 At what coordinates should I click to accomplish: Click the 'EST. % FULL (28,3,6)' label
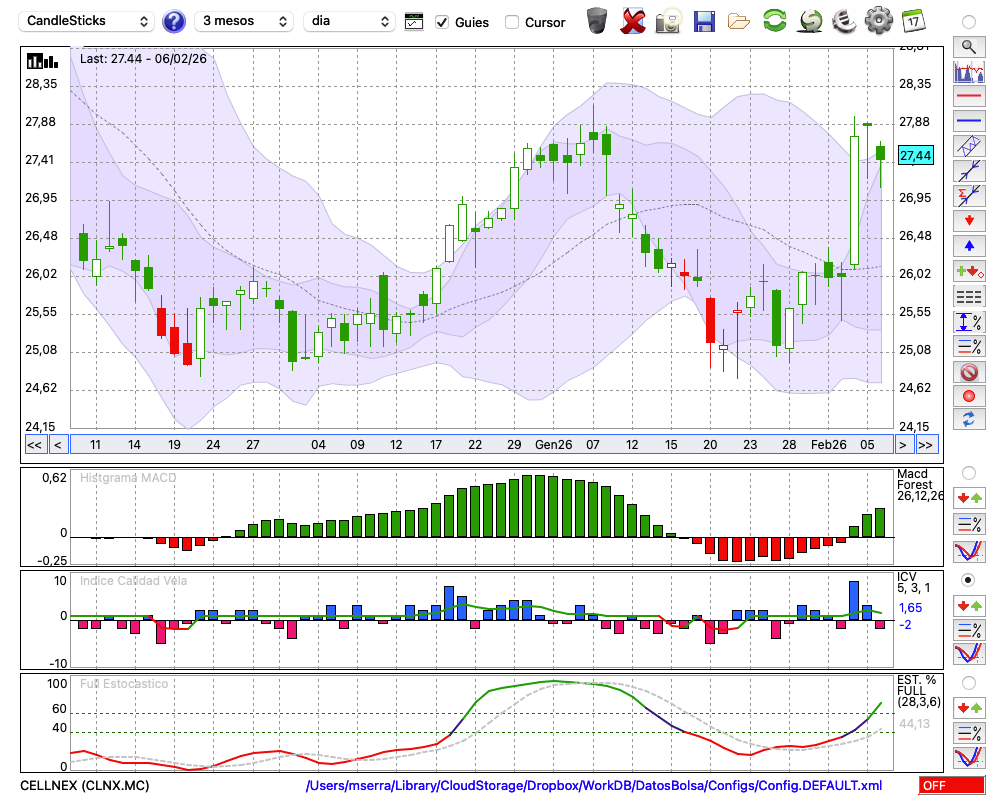(x=919, y=691)
